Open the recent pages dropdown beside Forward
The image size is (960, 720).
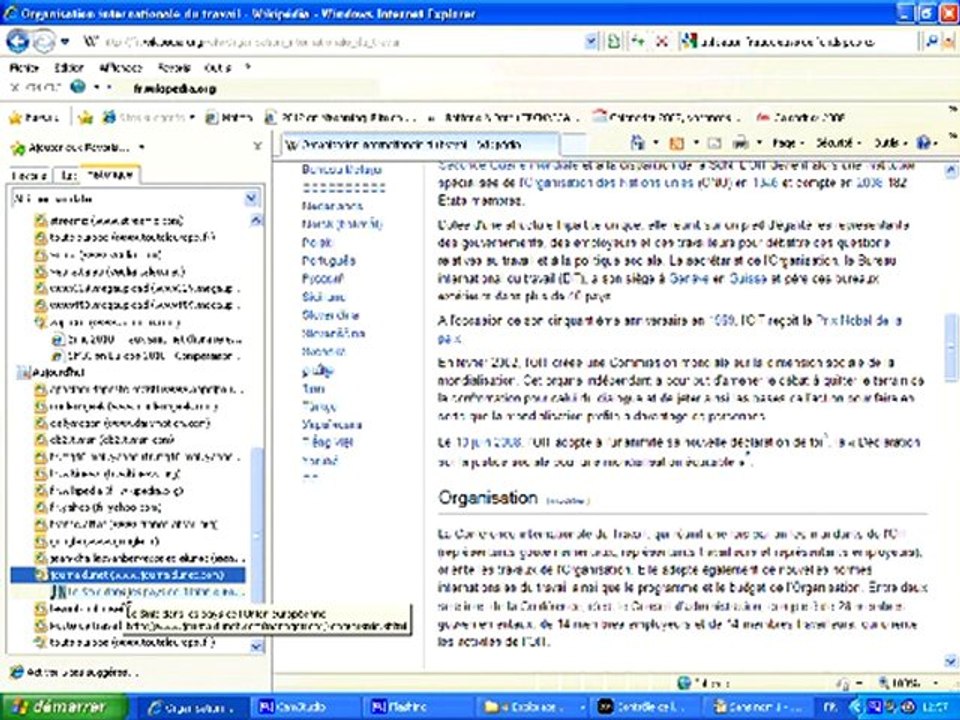tap(65, 42)
